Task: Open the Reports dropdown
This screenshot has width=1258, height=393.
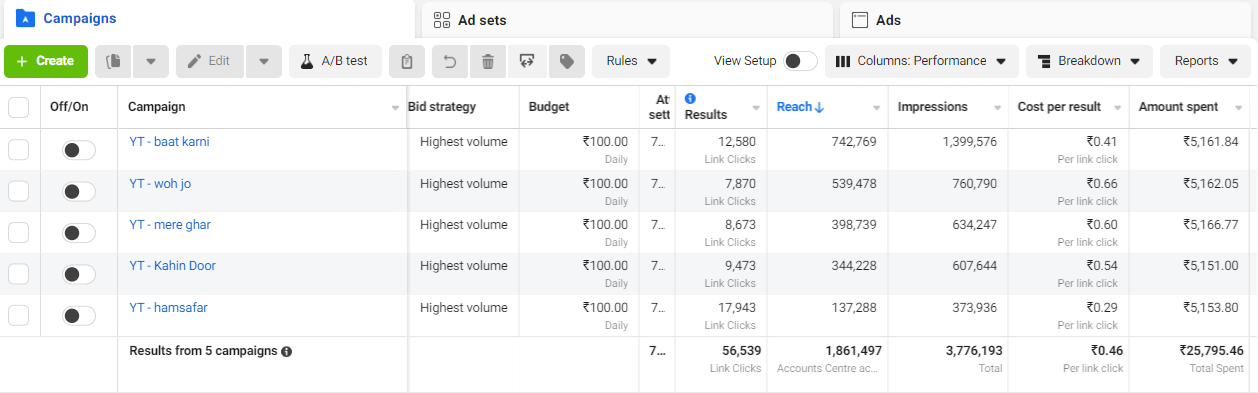Action: pyautogui.click(x=1205, y=61)
